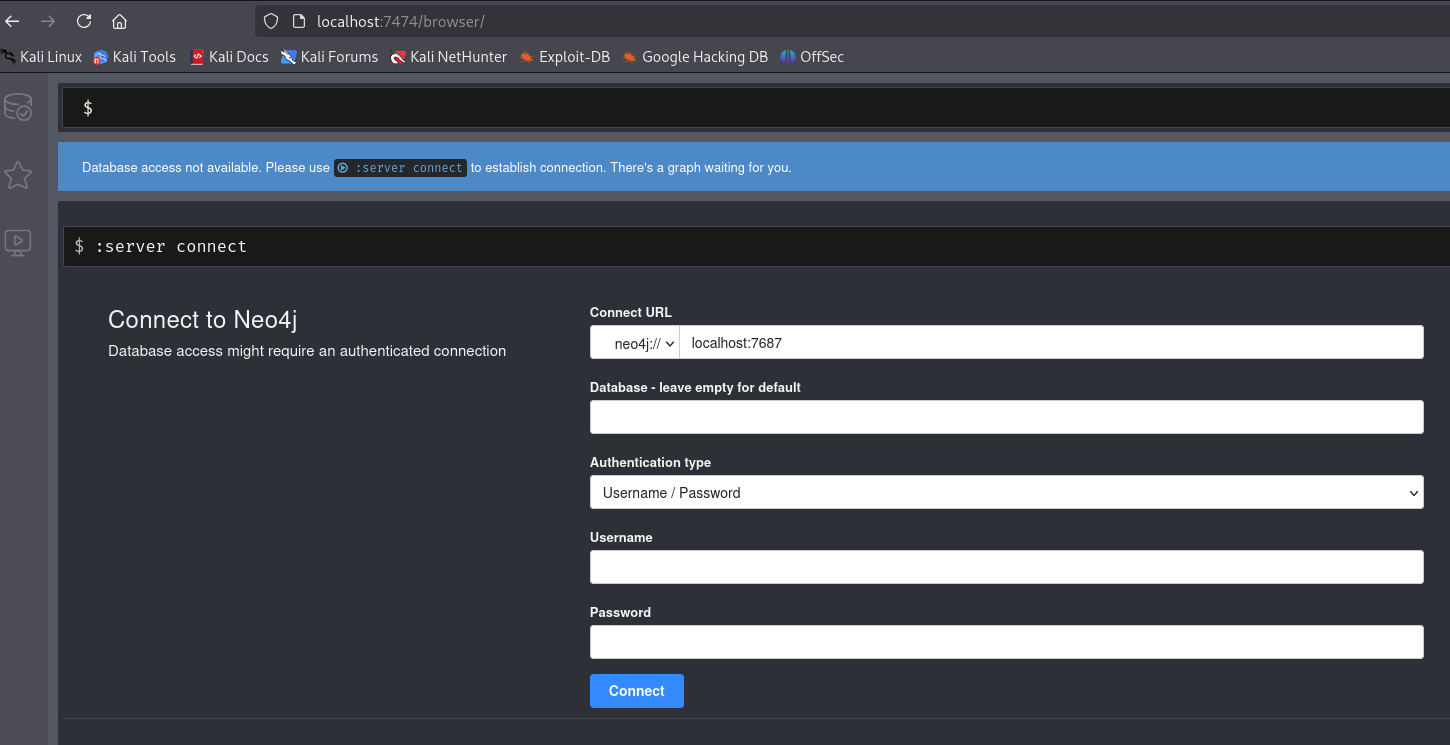Click the 'Connect to Neo4j' heading
The image size is (1450, 745).
[203, 320]
